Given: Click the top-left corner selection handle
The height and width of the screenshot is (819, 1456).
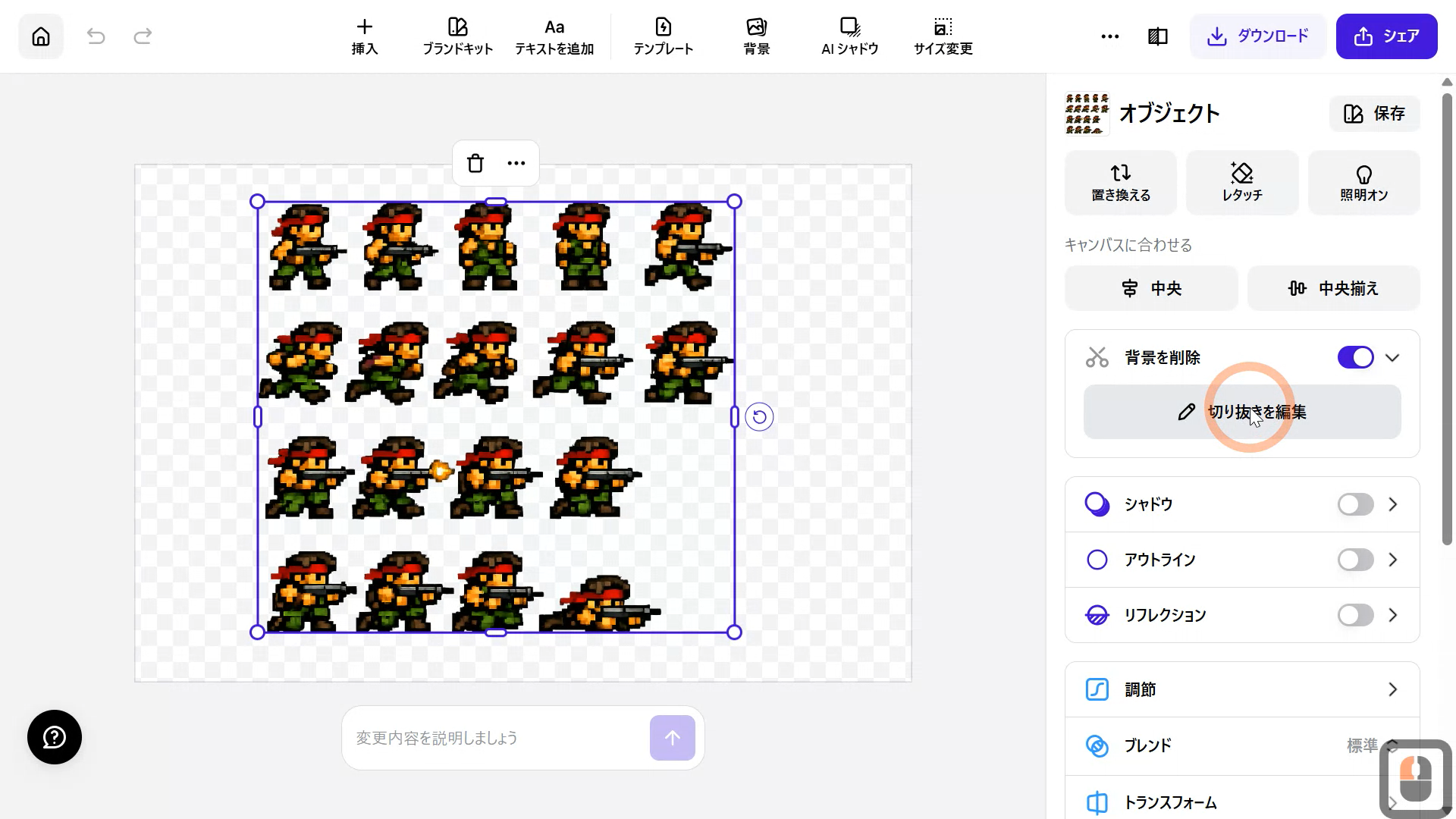Looking at the screenshot, I should [257, 202].
